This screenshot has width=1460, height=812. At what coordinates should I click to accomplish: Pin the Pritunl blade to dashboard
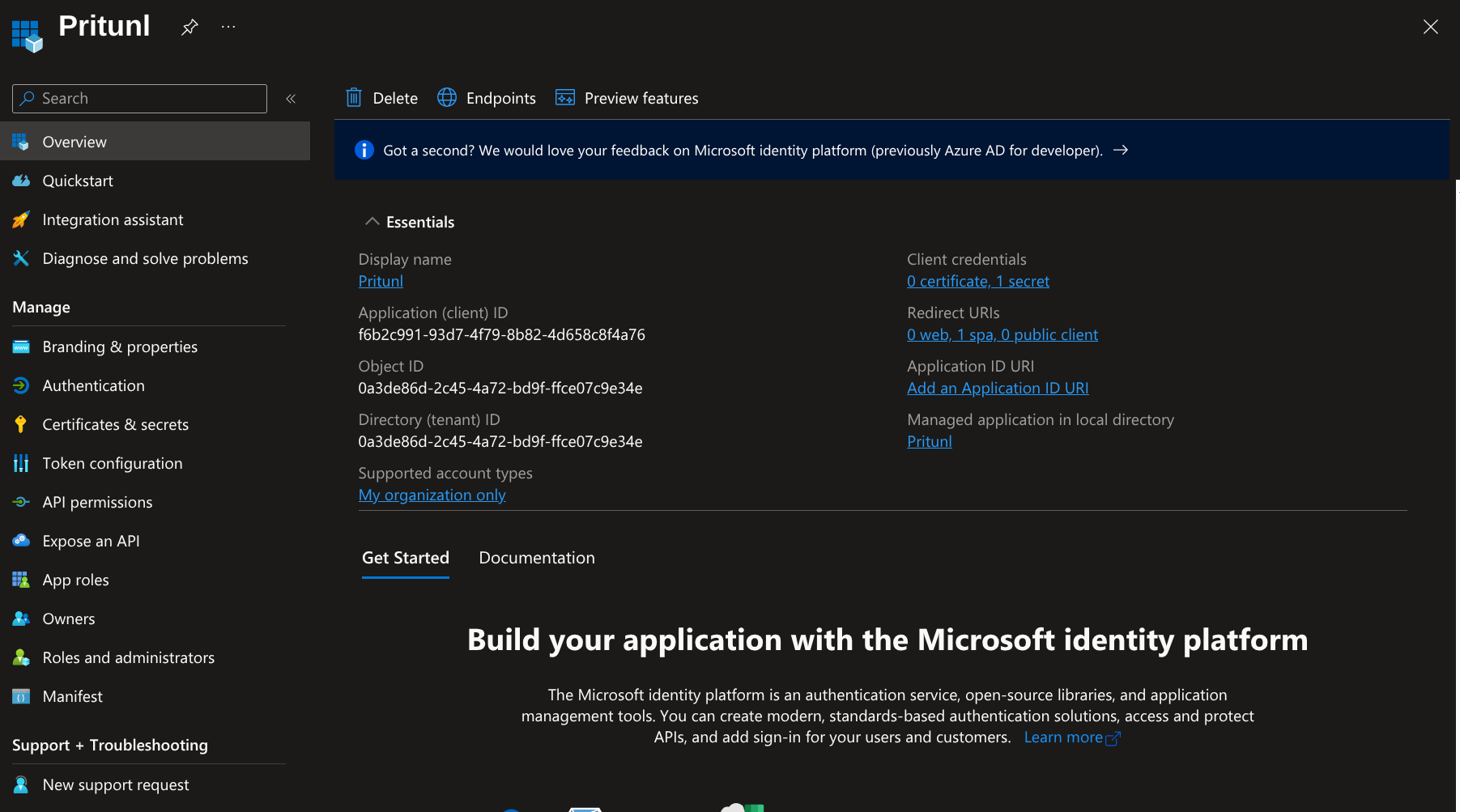[189, 27]
